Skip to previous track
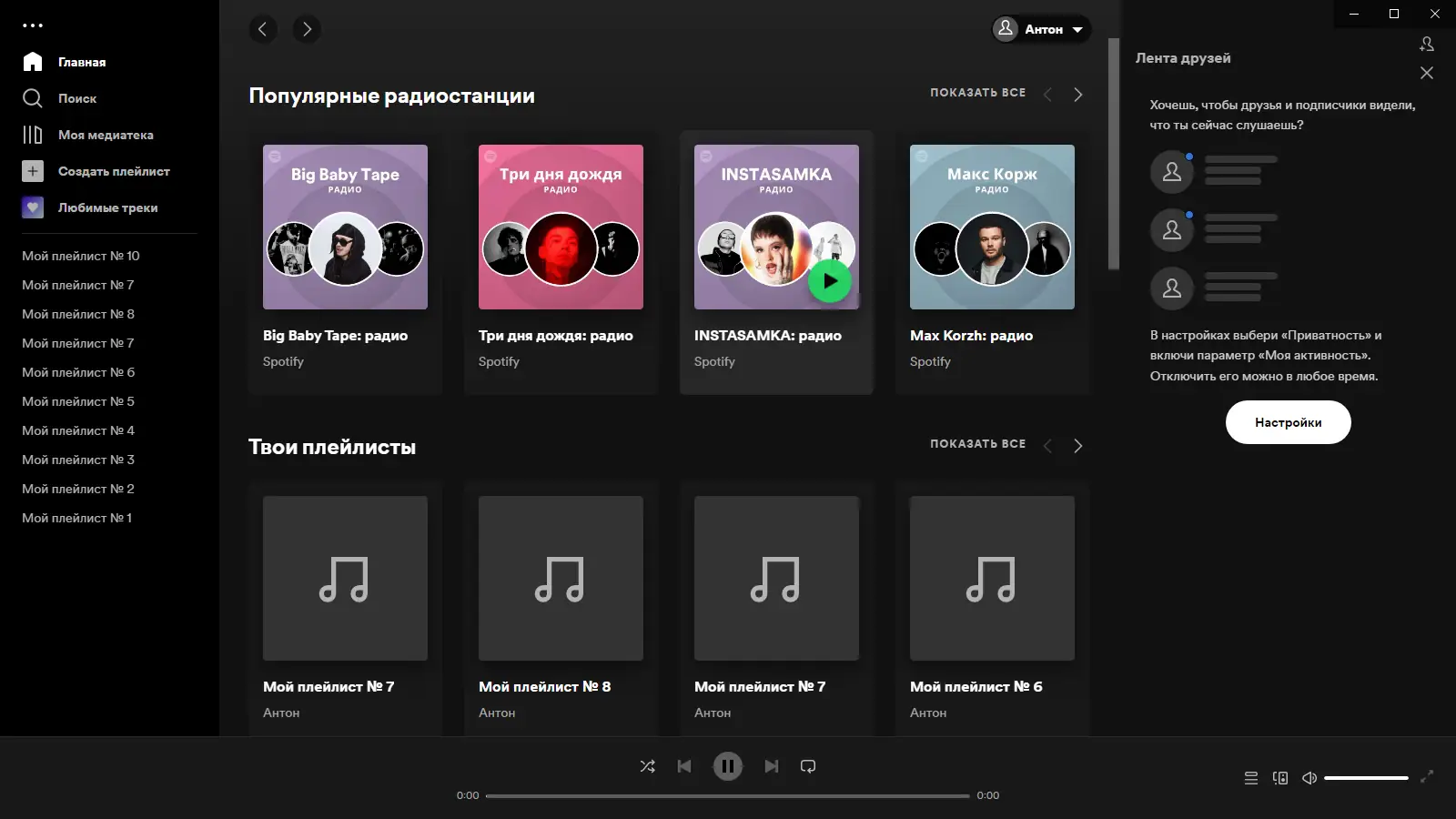This screenshot has height=819, width=1456. [684, 766]
